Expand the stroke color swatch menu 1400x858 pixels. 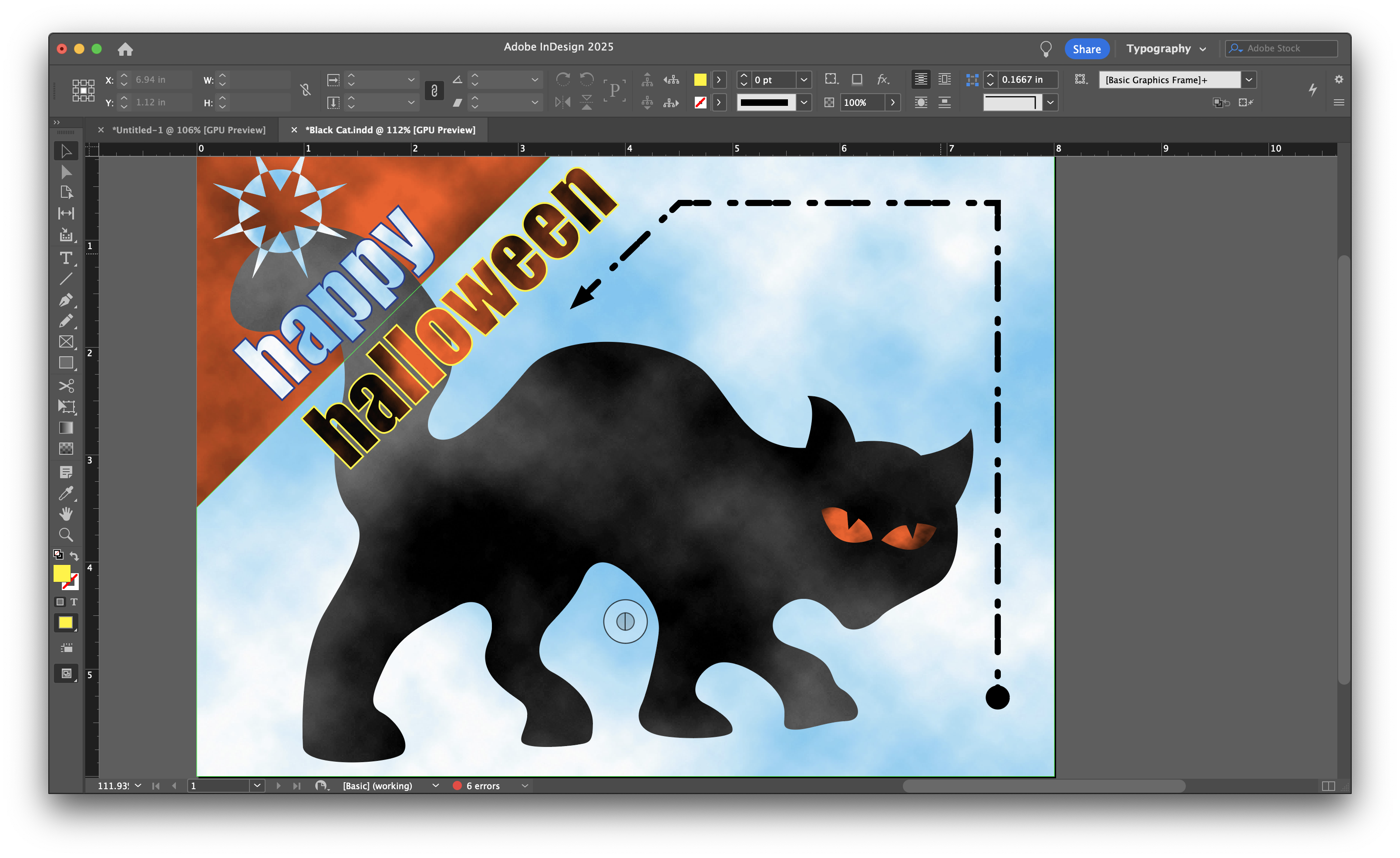click(x=719, y=102)
